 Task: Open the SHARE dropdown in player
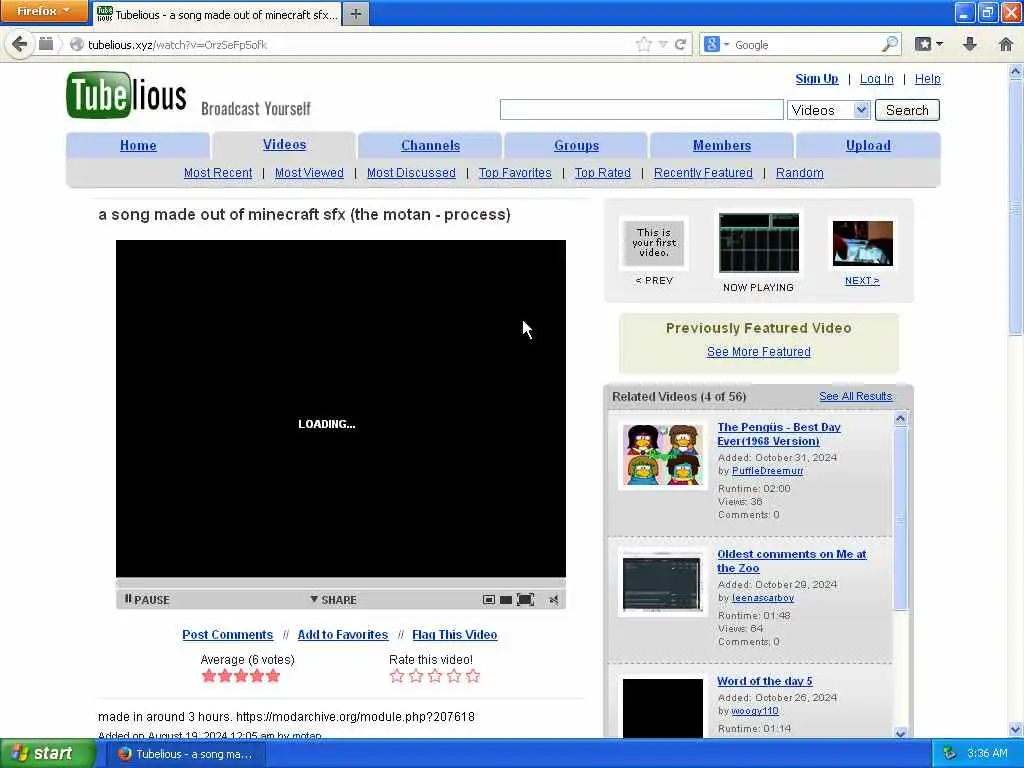[x=333, y=600]
